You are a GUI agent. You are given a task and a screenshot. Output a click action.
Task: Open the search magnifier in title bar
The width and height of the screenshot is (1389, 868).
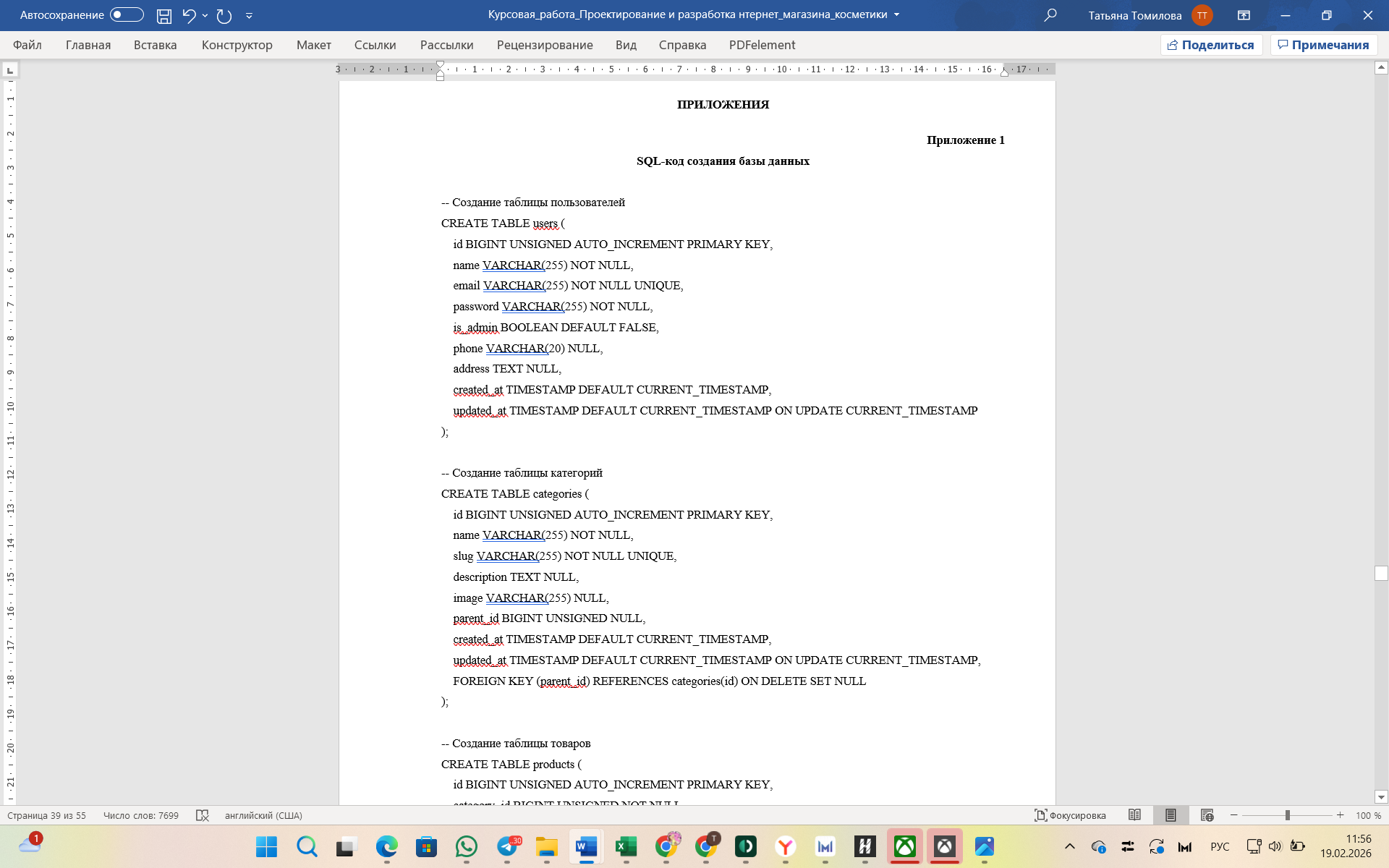coord(1050,15)
